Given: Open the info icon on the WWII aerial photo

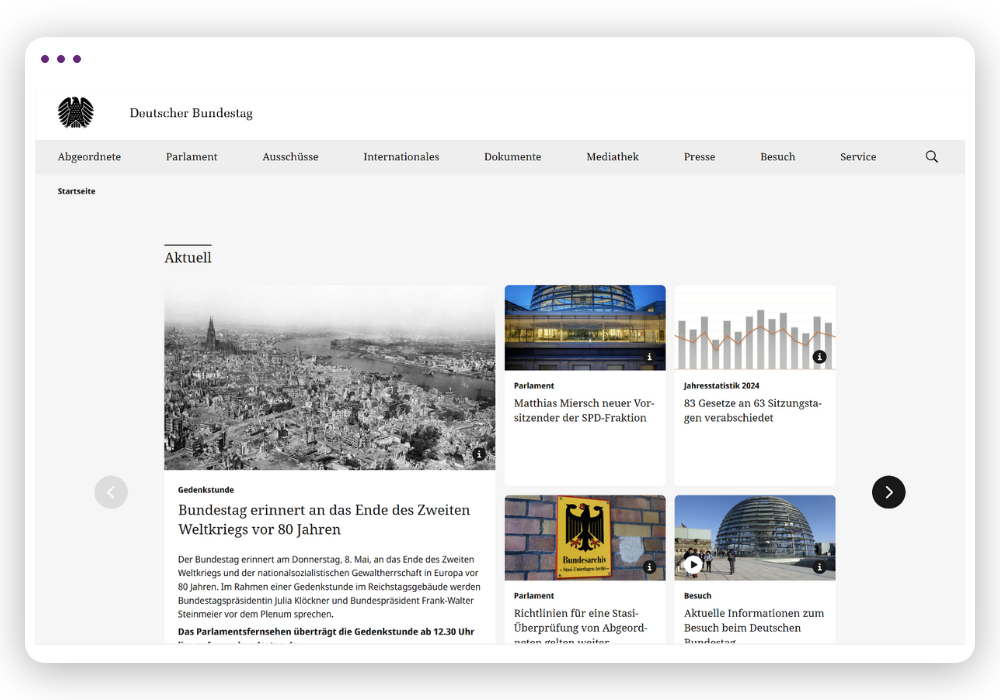Looking at the screenshot, I should (481, 454).
